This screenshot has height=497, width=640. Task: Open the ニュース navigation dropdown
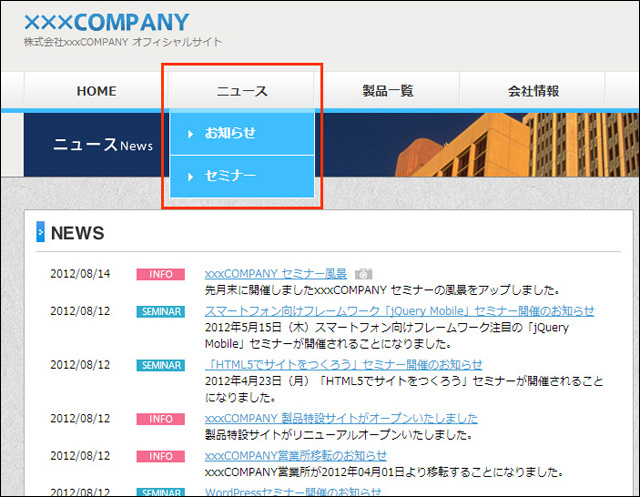click(242, 91)
